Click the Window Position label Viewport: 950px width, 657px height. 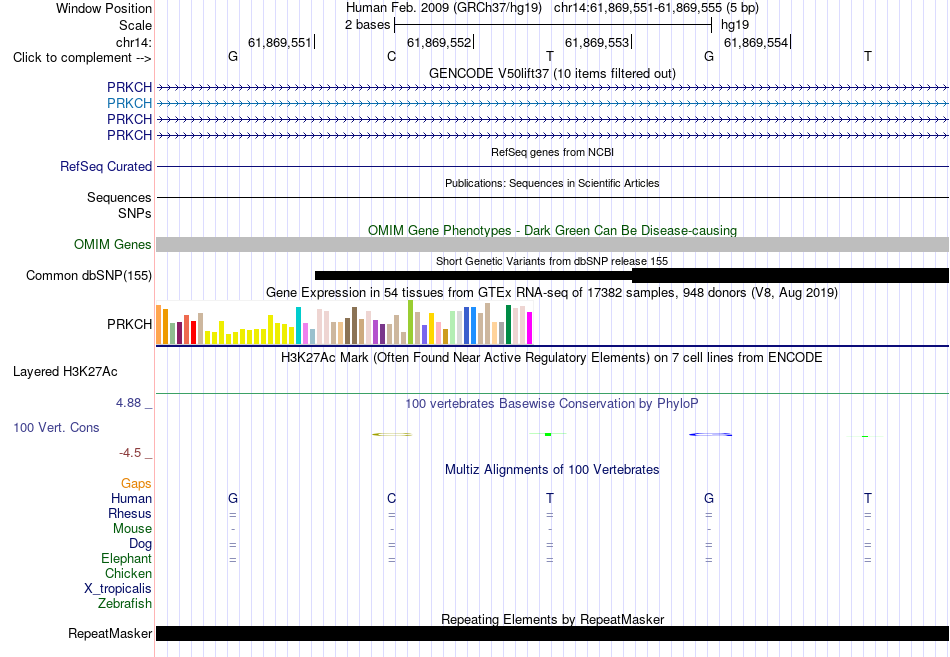click(104, 8)
